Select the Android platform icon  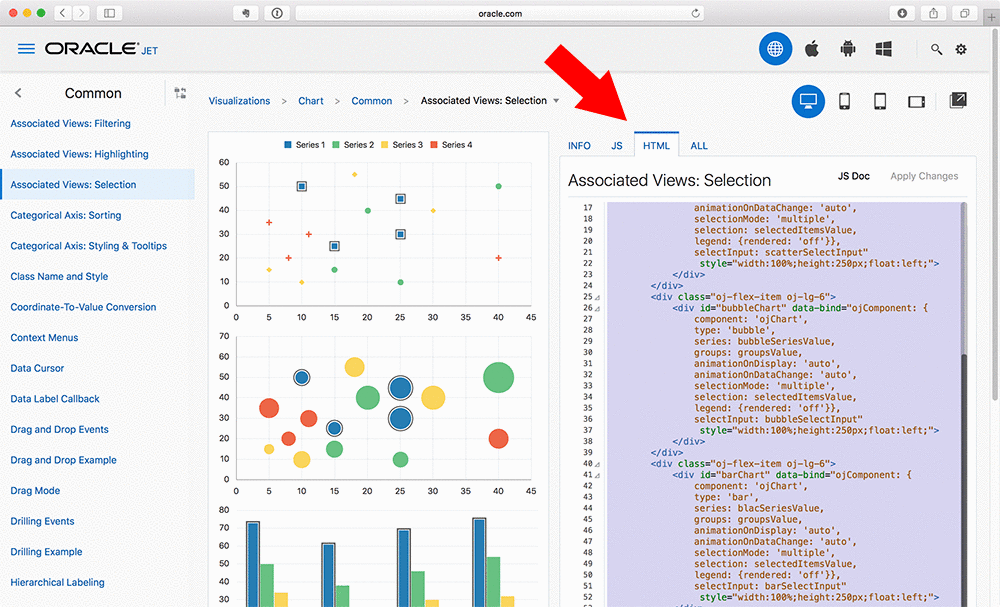pos(848,48)
